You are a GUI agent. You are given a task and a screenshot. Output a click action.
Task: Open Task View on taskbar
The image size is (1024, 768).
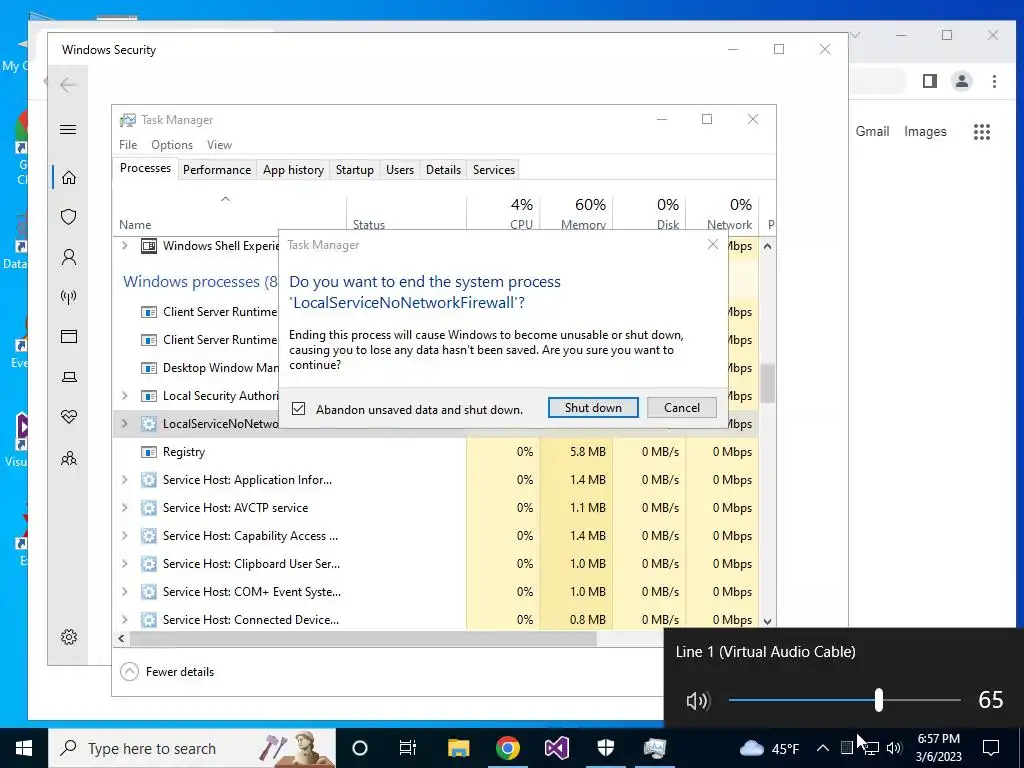click(408, 748)
